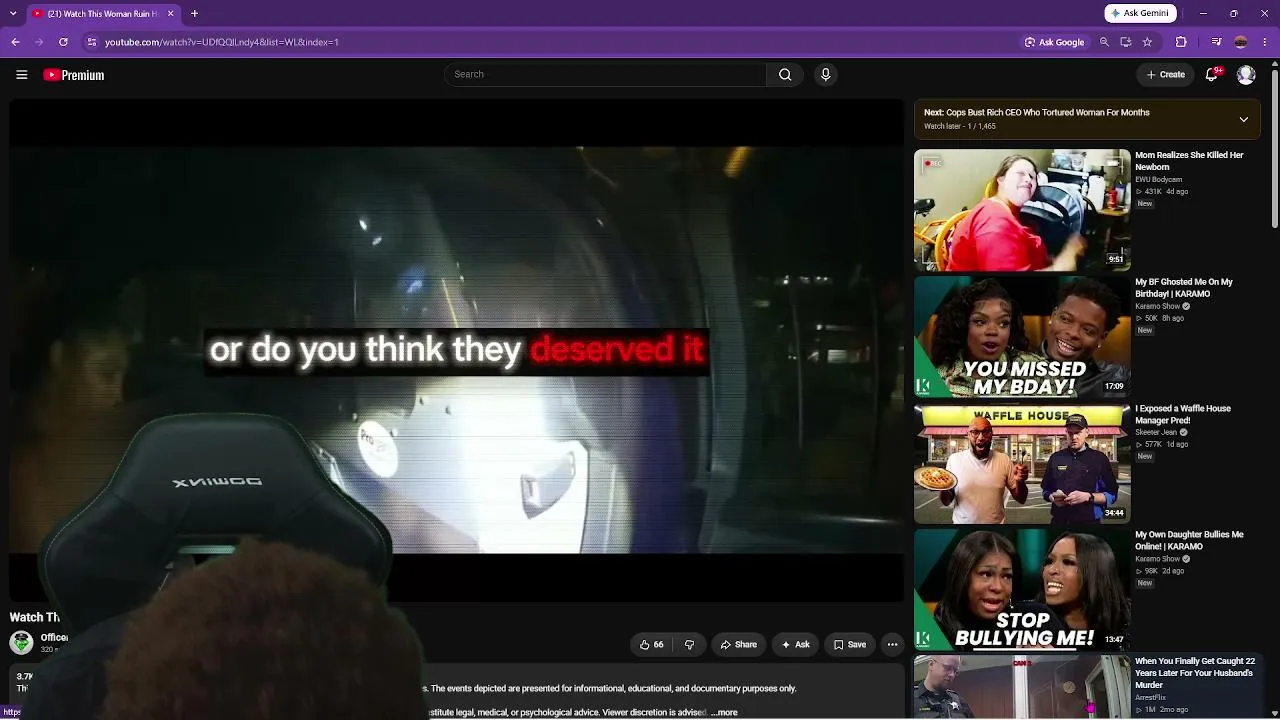Open Mom Realizes She Killed thumbnail

pos(1022,210)
